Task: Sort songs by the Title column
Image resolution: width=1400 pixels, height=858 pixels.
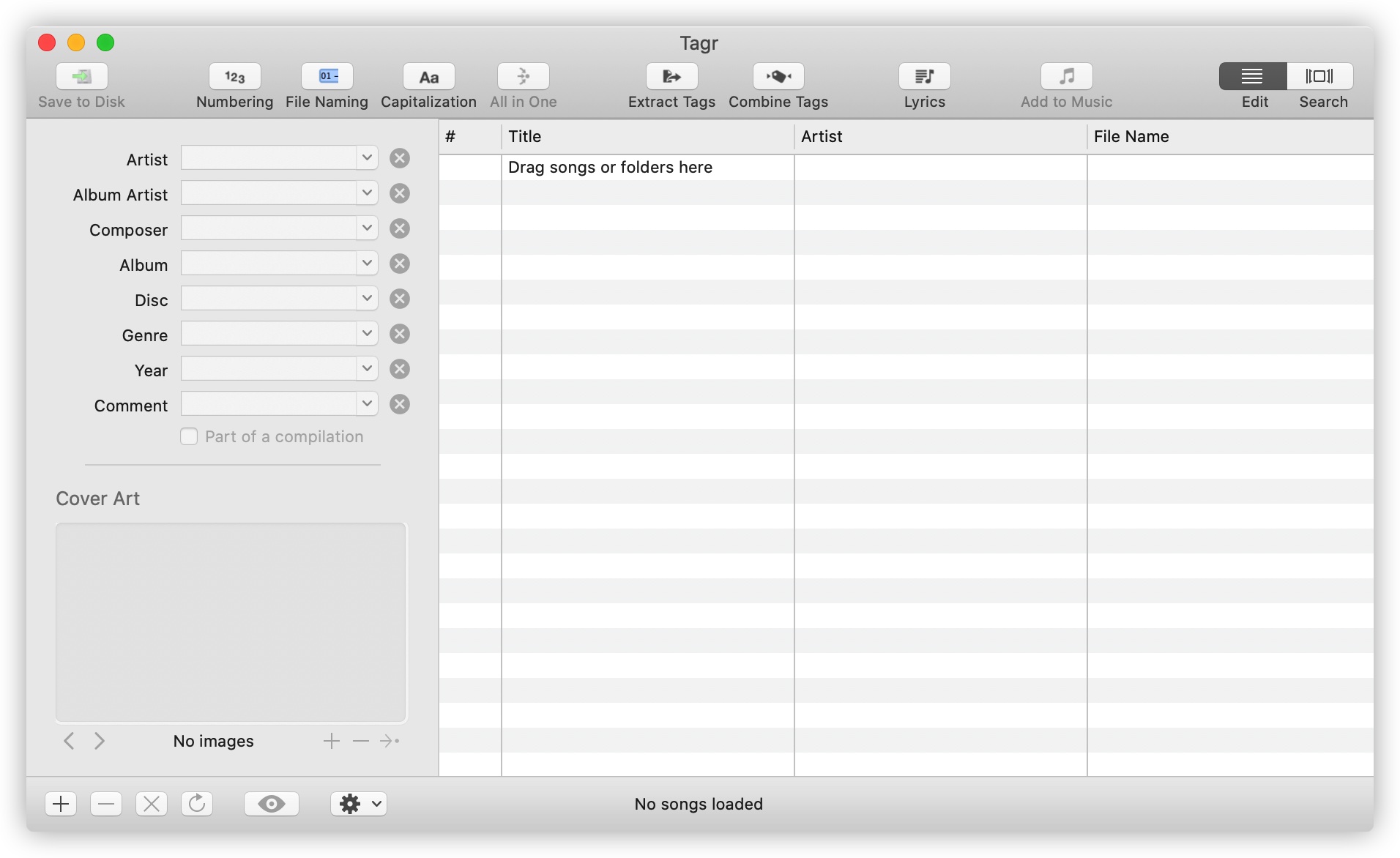Action: click(524, 136)
